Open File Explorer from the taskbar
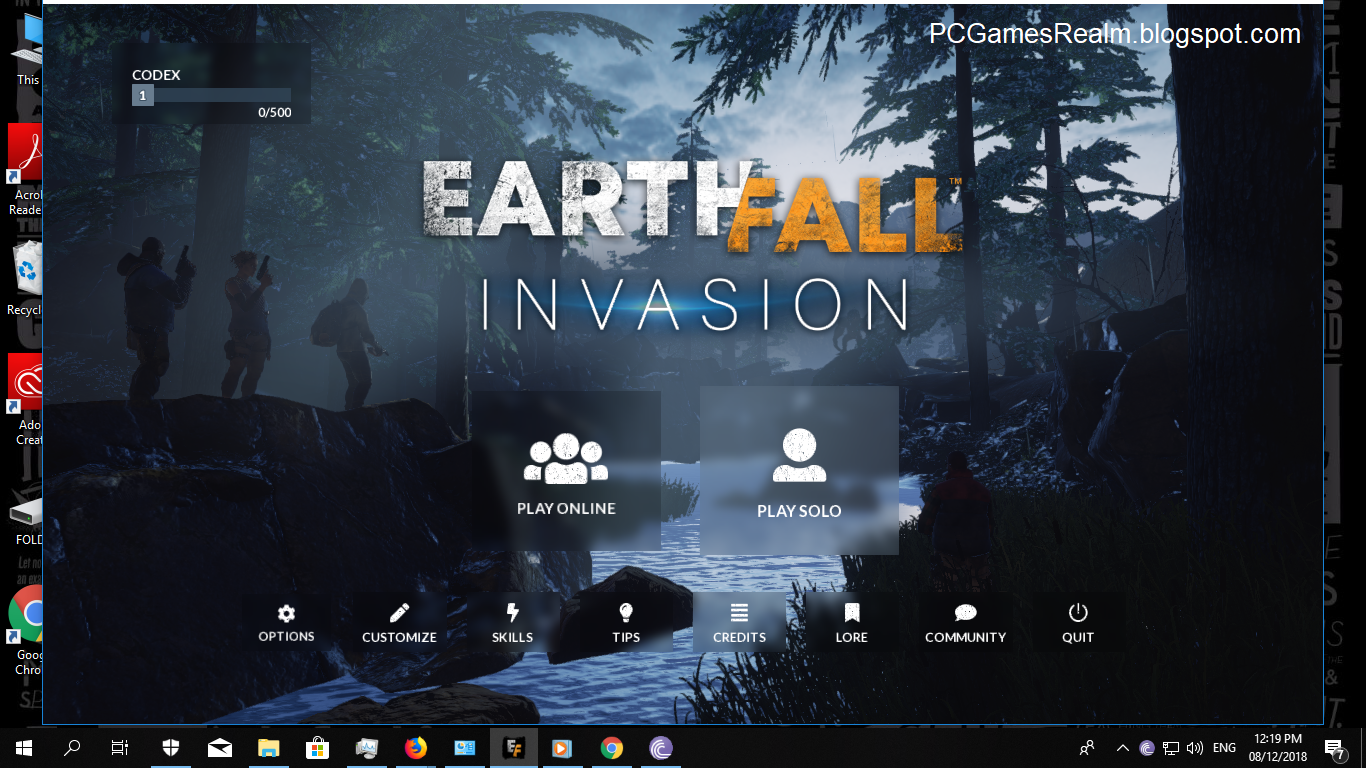The height and width of the screenshot is (768, 1366). (269, 748)
